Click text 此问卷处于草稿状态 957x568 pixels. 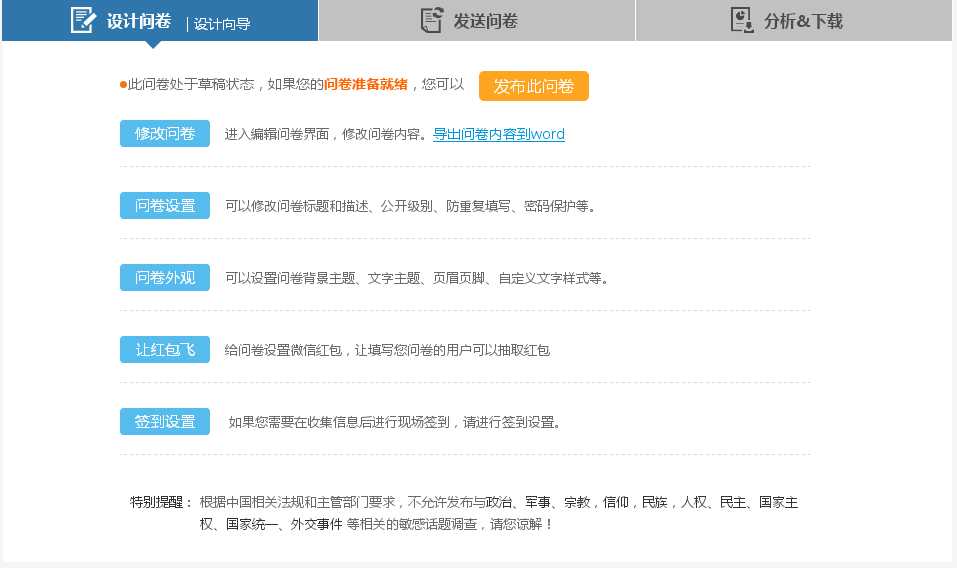click(x=191, y=84)
